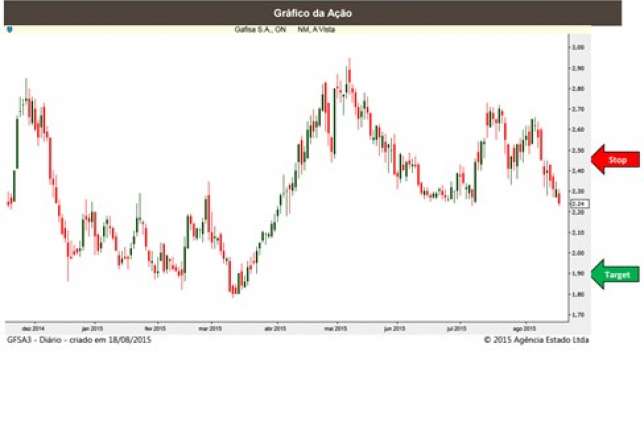The width and height of the screenshot is (644, 434).
Task: Click the 1,90 price level on the axis
Action: tap(577, 273)
